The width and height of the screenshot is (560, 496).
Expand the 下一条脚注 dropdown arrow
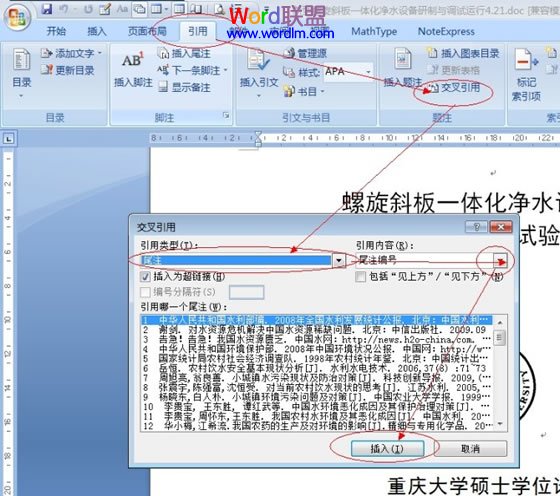click(x=226, y=70)
